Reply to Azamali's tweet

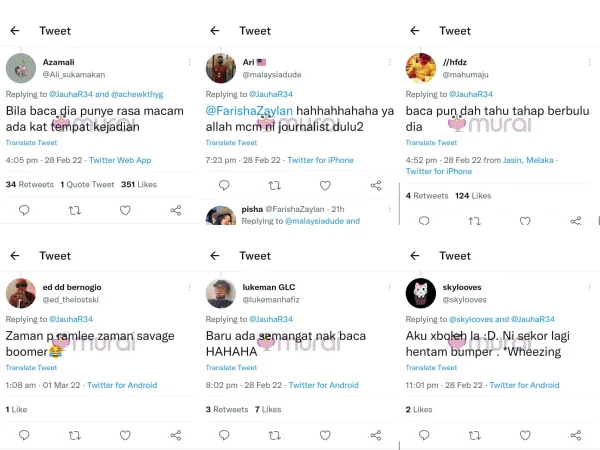[x=24, y=210]
